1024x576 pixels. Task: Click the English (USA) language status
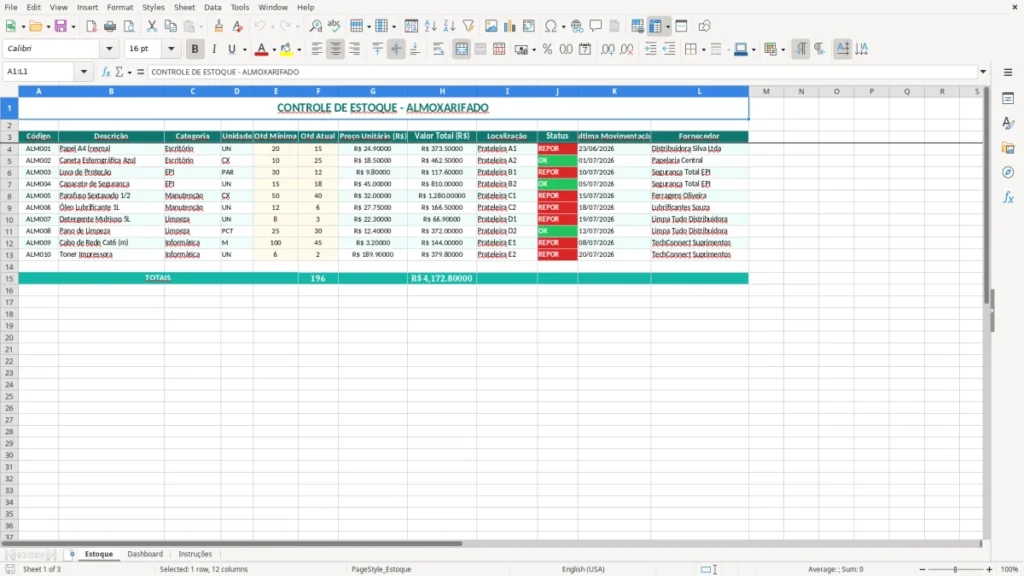click(x=583, y=569)
